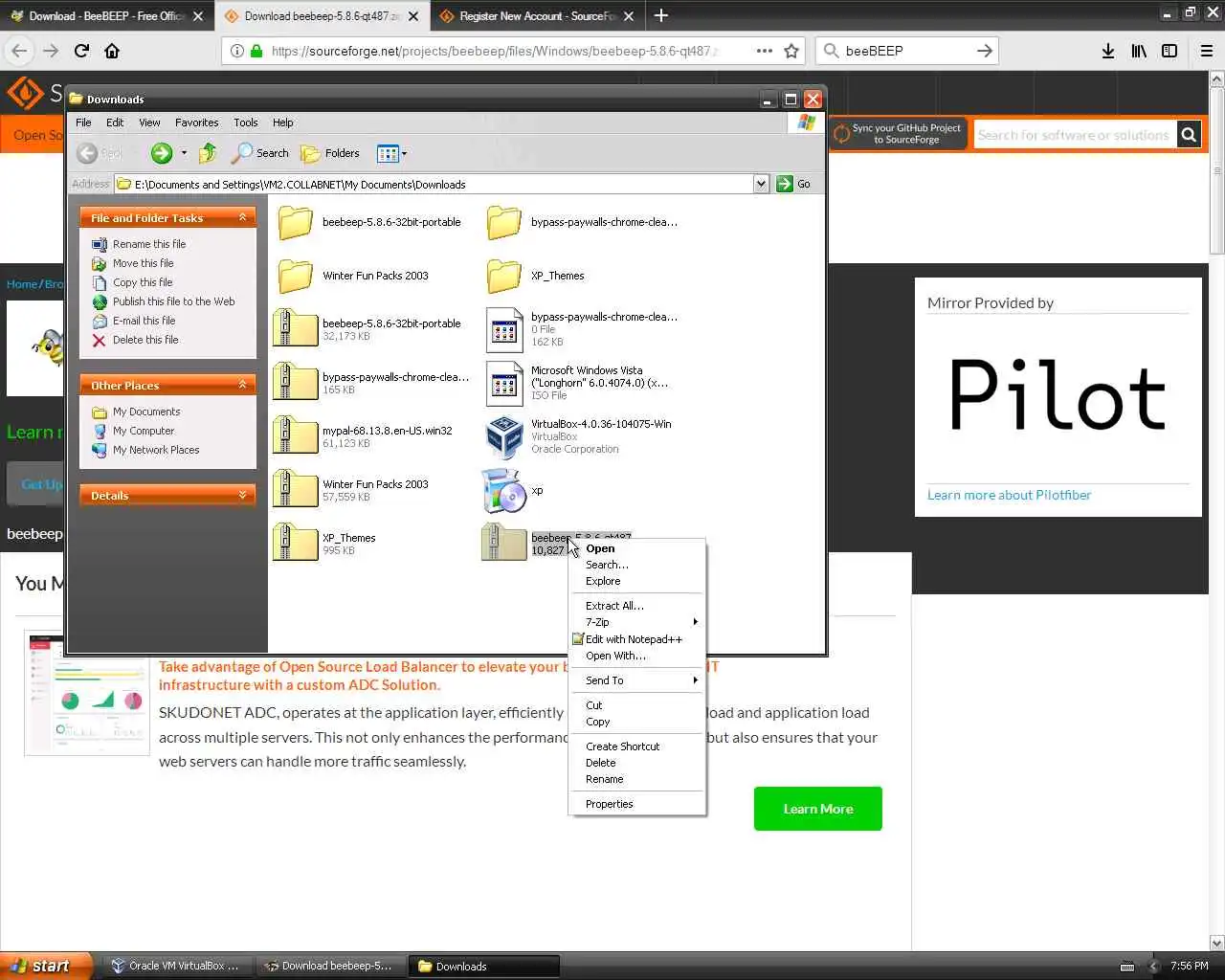Viewport: 1225px width, 980px height.
Task: Open Firefox hamburger menu
Action: point(1207,51)
